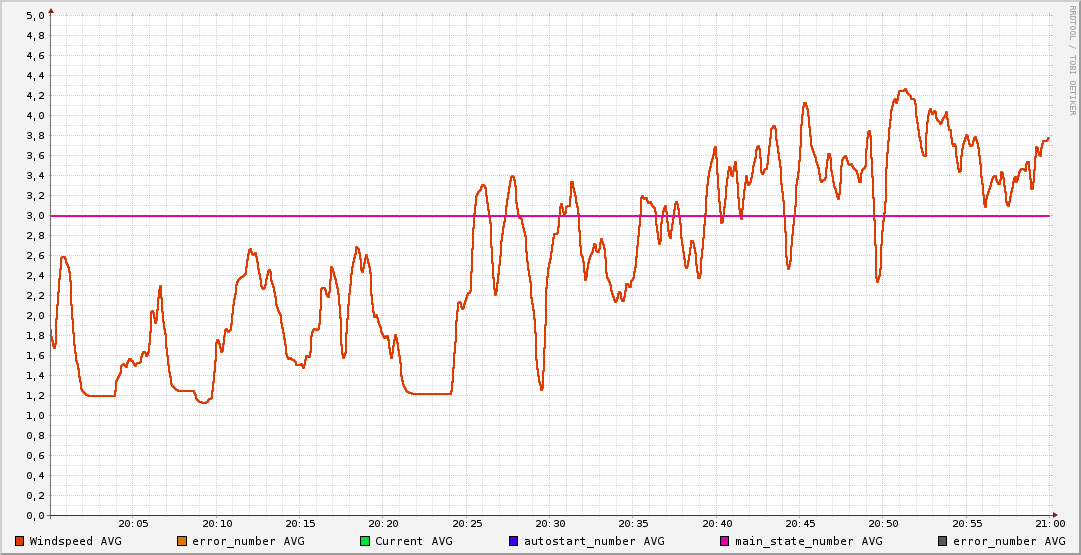Click the 1,0 y-axis value label
The width and height of the screenshot is (1081, 555).
point(35,416)
